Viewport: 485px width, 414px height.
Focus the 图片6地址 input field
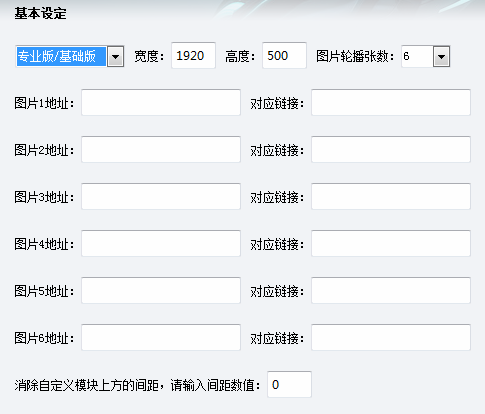click(161, 337)
